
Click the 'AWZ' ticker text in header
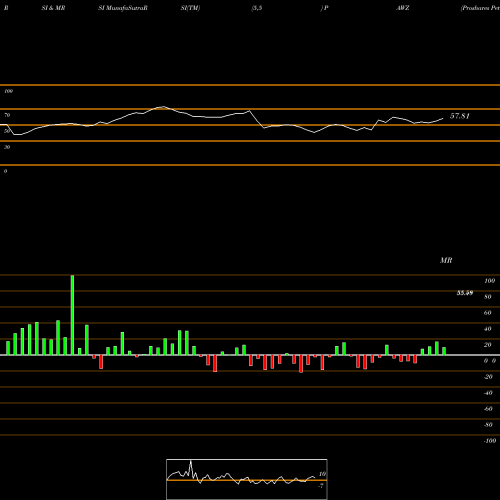(403, 8)
